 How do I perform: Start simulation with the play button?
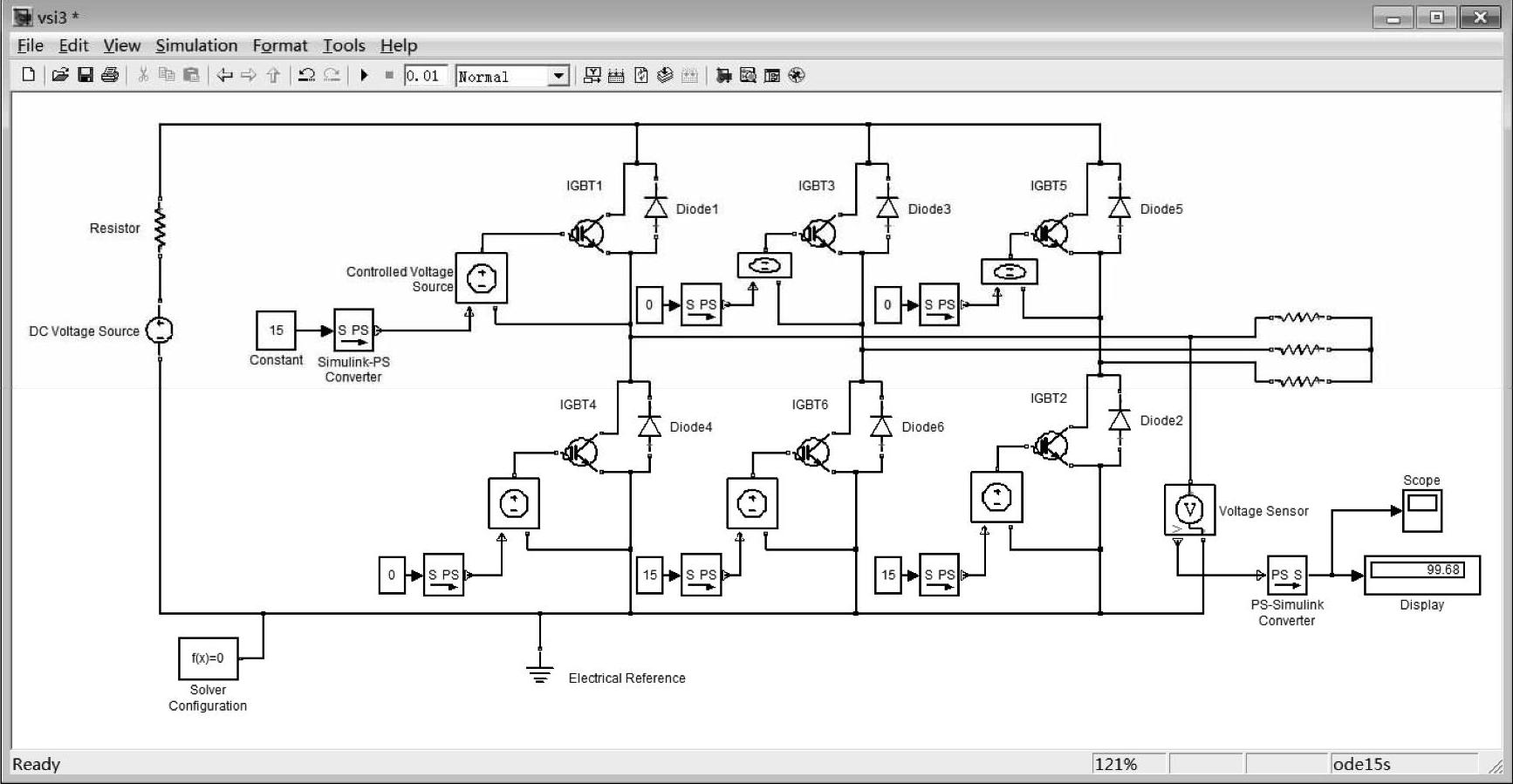tap(365, 75)
